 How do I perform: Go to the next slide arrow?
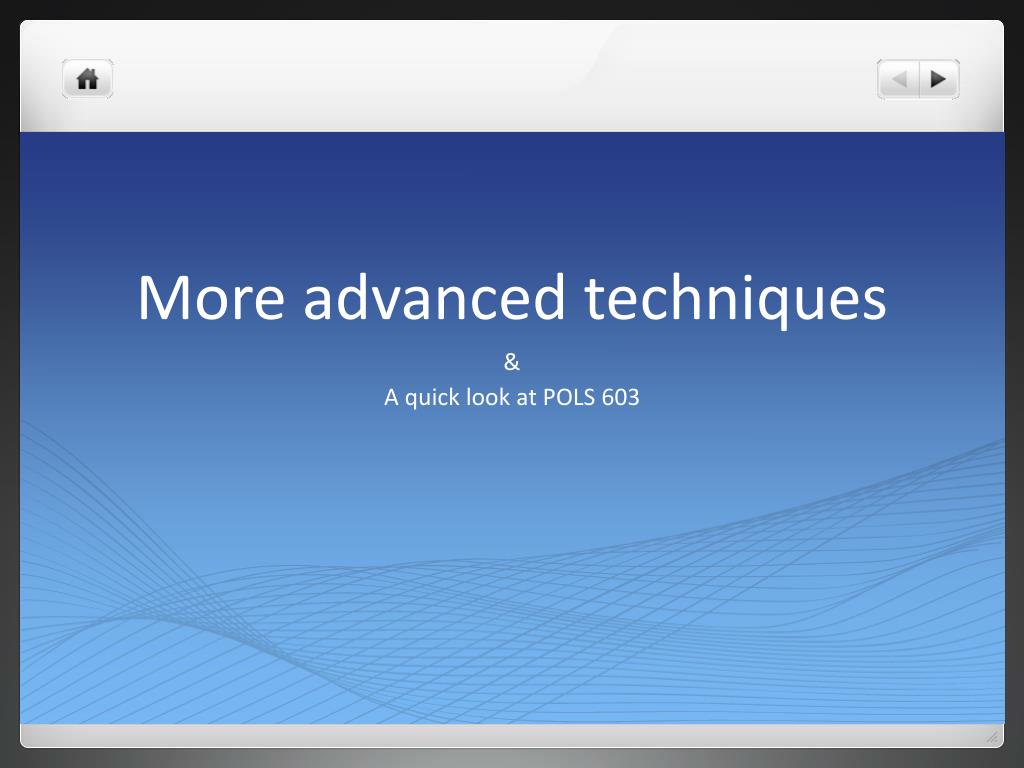pyautogui.click(x=939, y=79)
